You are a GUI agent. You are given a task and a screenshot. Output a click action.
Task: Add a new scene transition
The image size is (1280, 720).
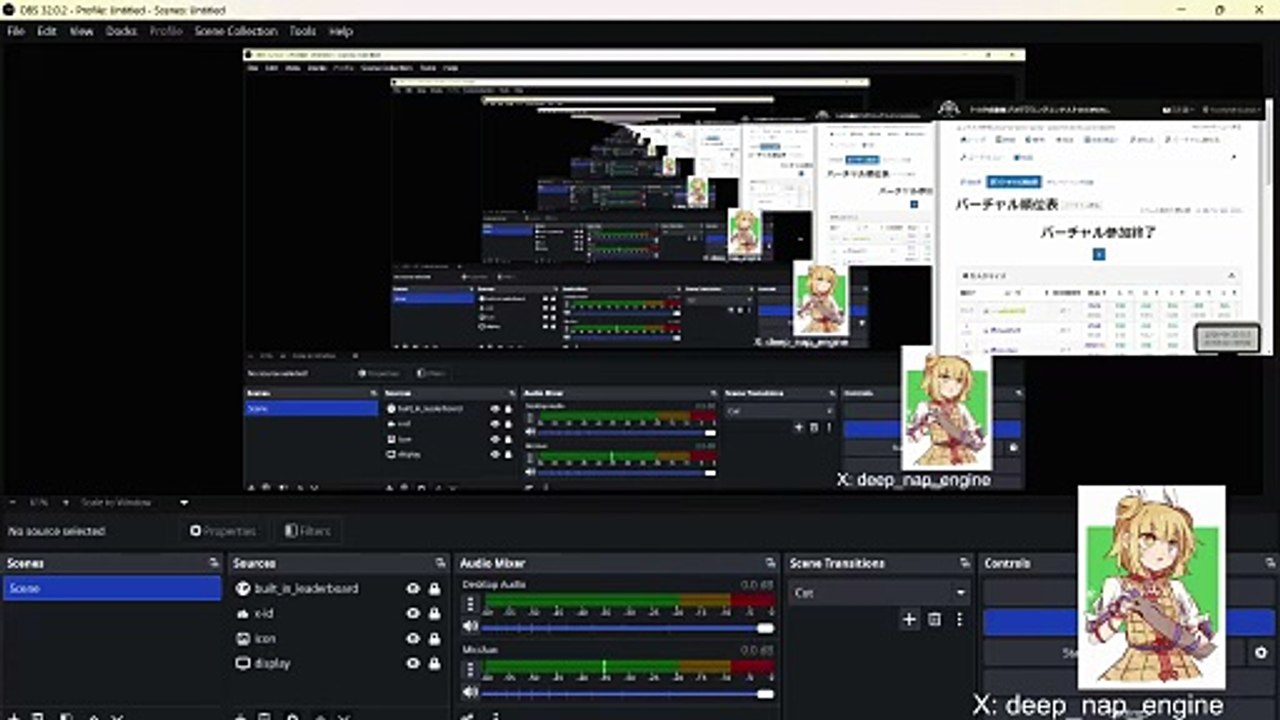pos(909,620)
